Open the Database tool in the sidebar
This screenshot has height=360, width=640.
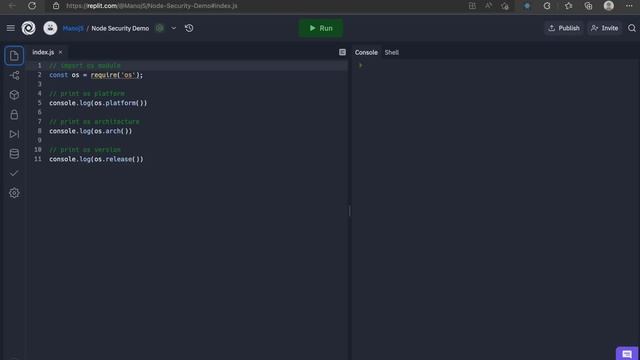[x=14, y=154]
